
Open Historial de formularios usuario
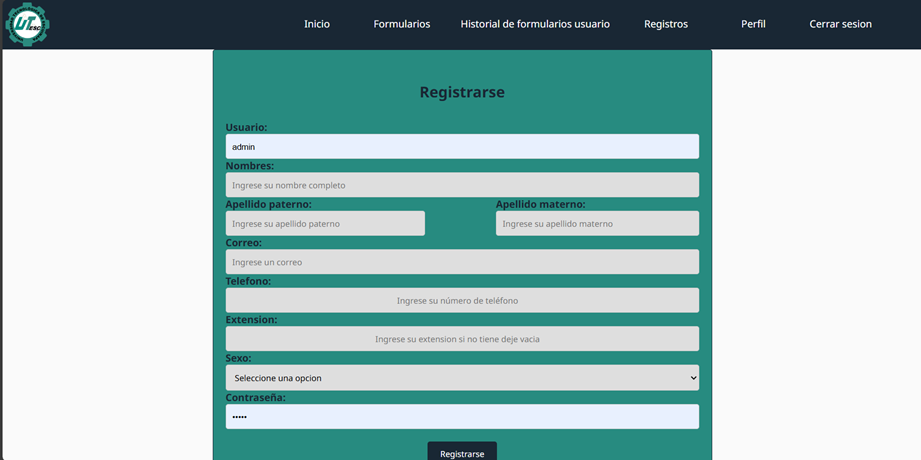click(534, 24)
